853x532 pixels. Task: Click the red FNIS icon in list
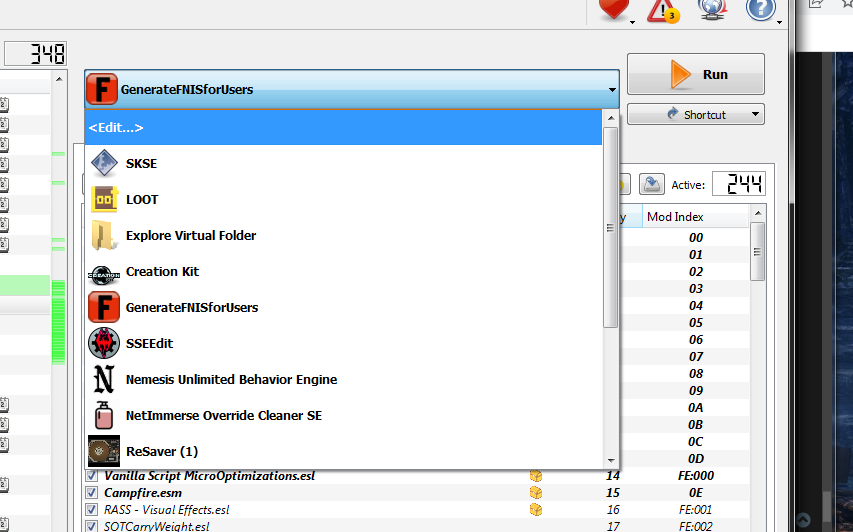pyautogui.click(x=104, y=307)
